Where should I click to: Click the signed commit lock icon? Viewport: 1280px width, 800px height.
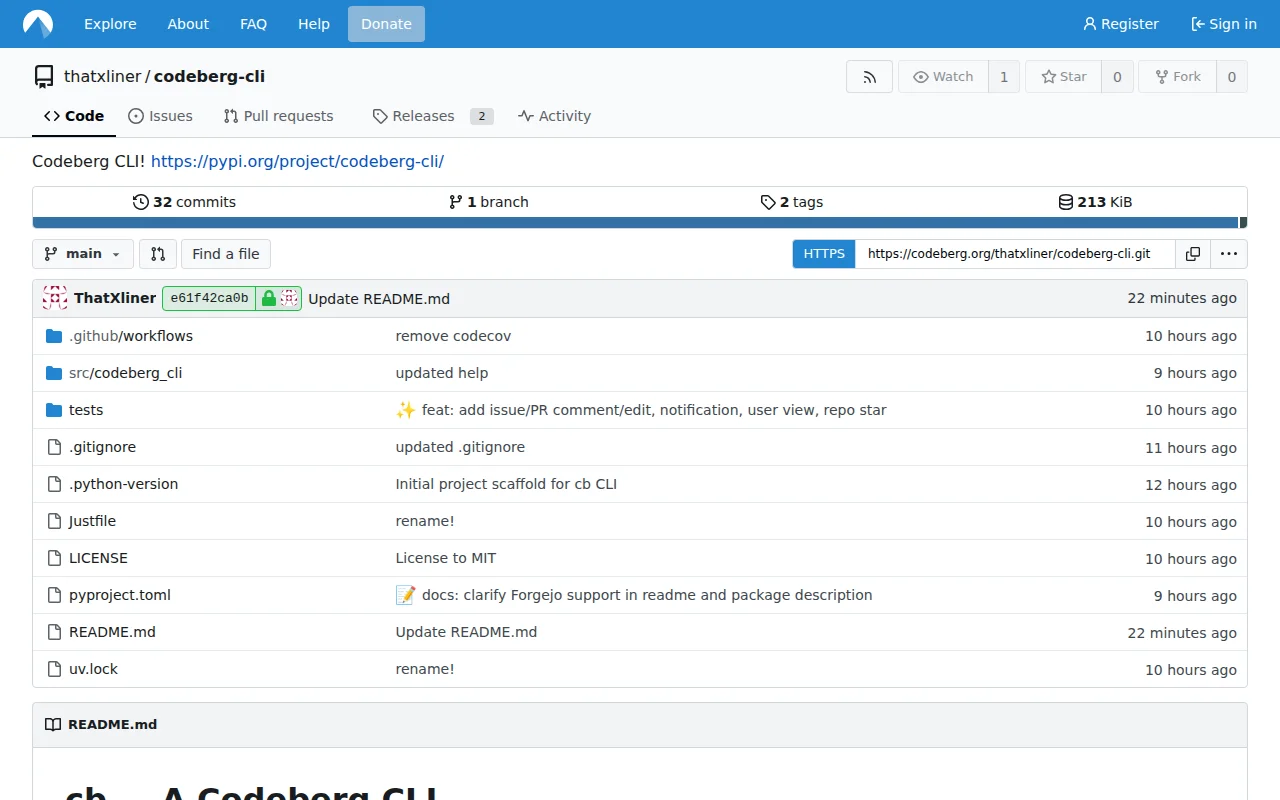(268, 298)
